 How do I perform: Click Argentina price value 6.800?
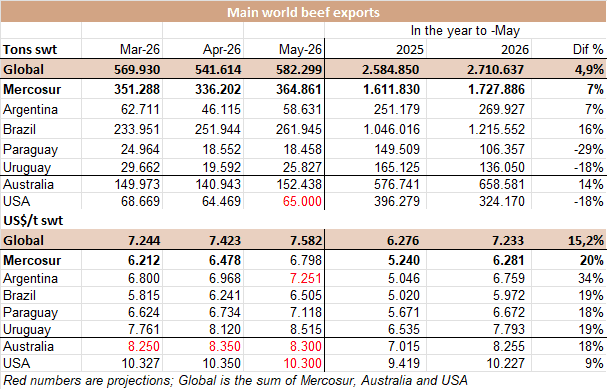click(144, 278)
